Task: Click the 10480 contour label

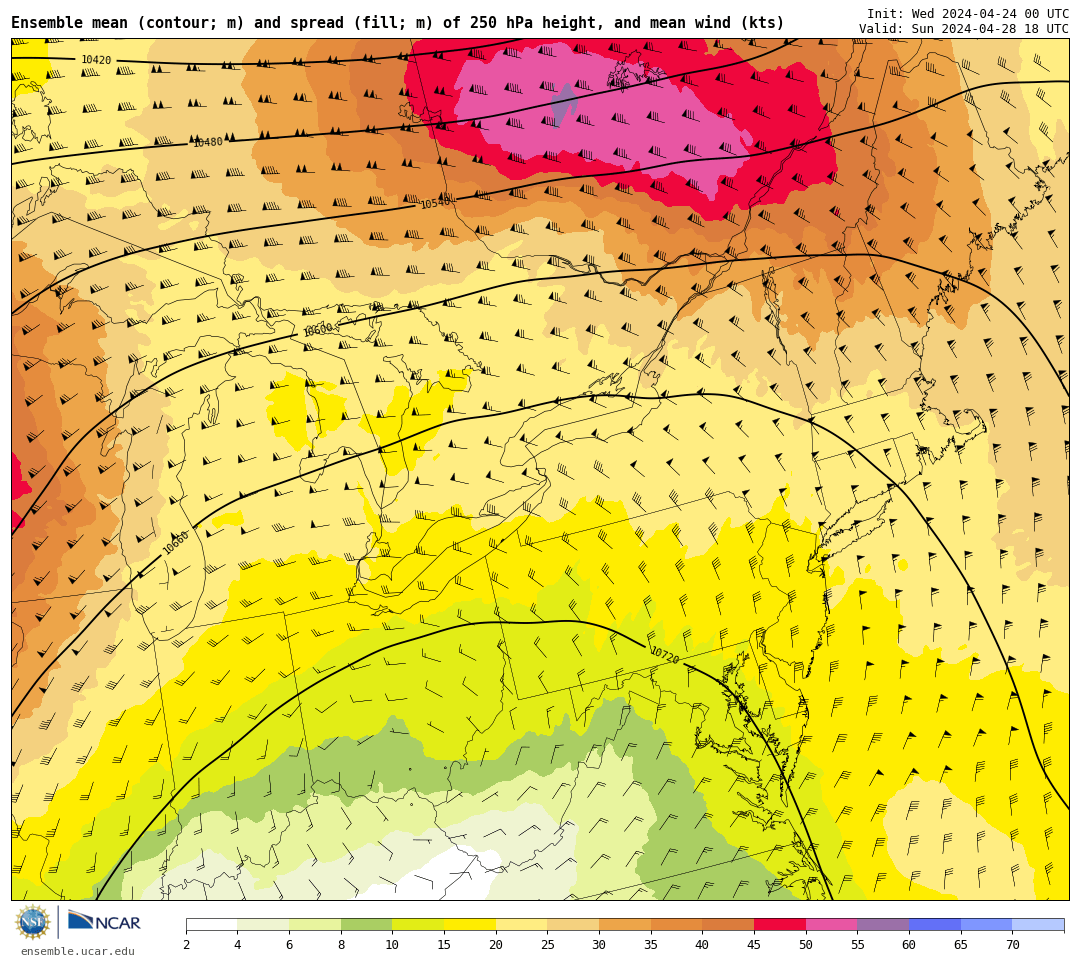Action: pos(207,142)
